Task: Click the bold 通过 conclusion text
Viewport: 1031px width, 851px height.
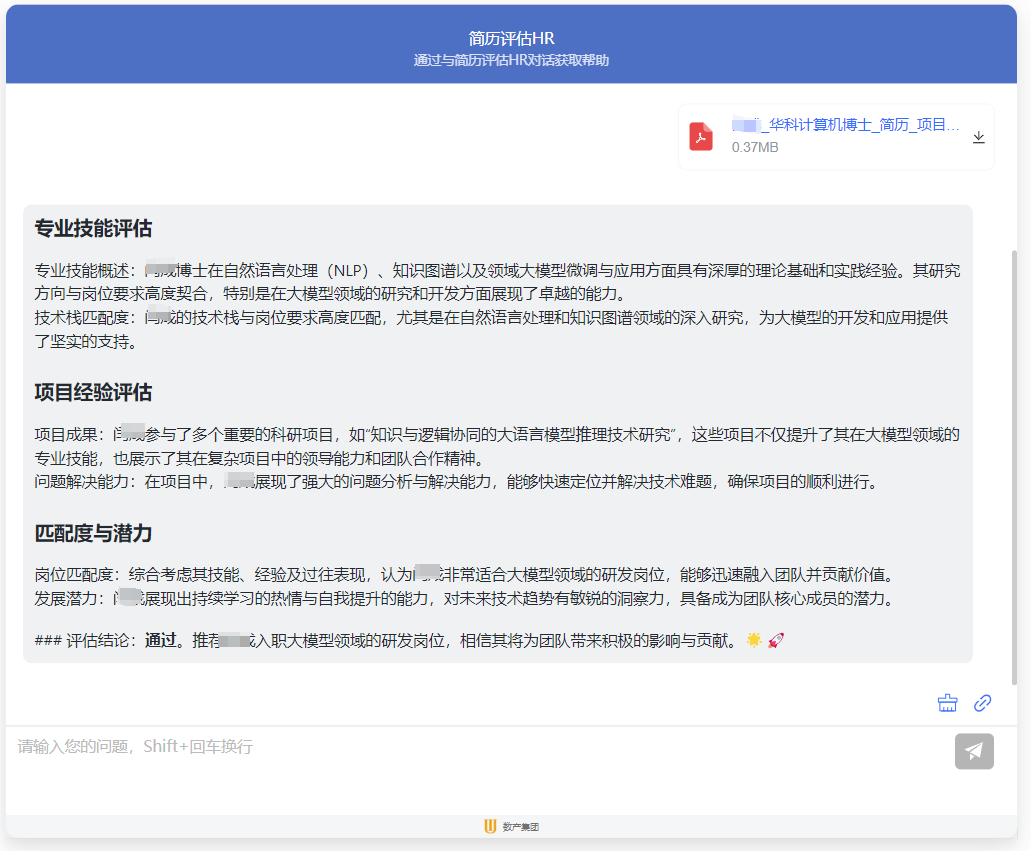Action: [x=160, y=640]
